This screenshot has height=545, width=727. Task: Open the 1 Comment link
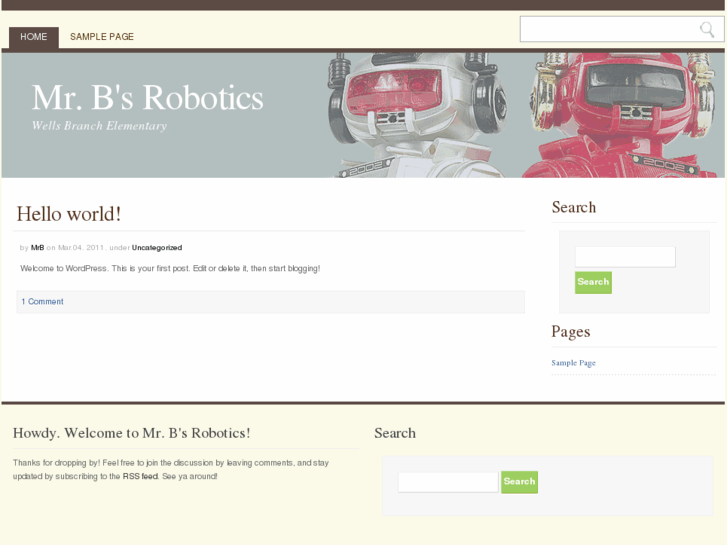[42, 301]
